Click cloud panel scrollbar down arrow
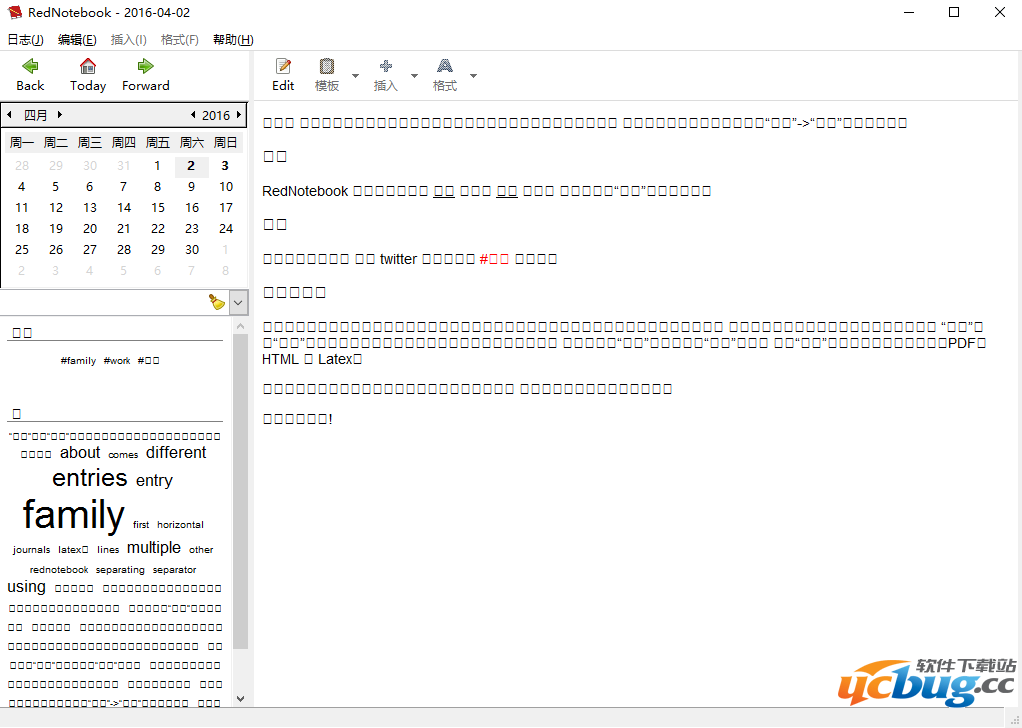Viewport: 1022px width, 728px height. 241,699
